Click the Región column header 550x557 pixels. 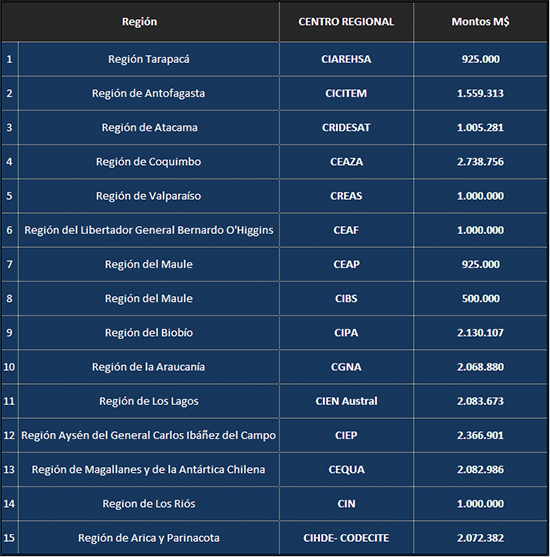pyautogui.click(x=140, y=22)
